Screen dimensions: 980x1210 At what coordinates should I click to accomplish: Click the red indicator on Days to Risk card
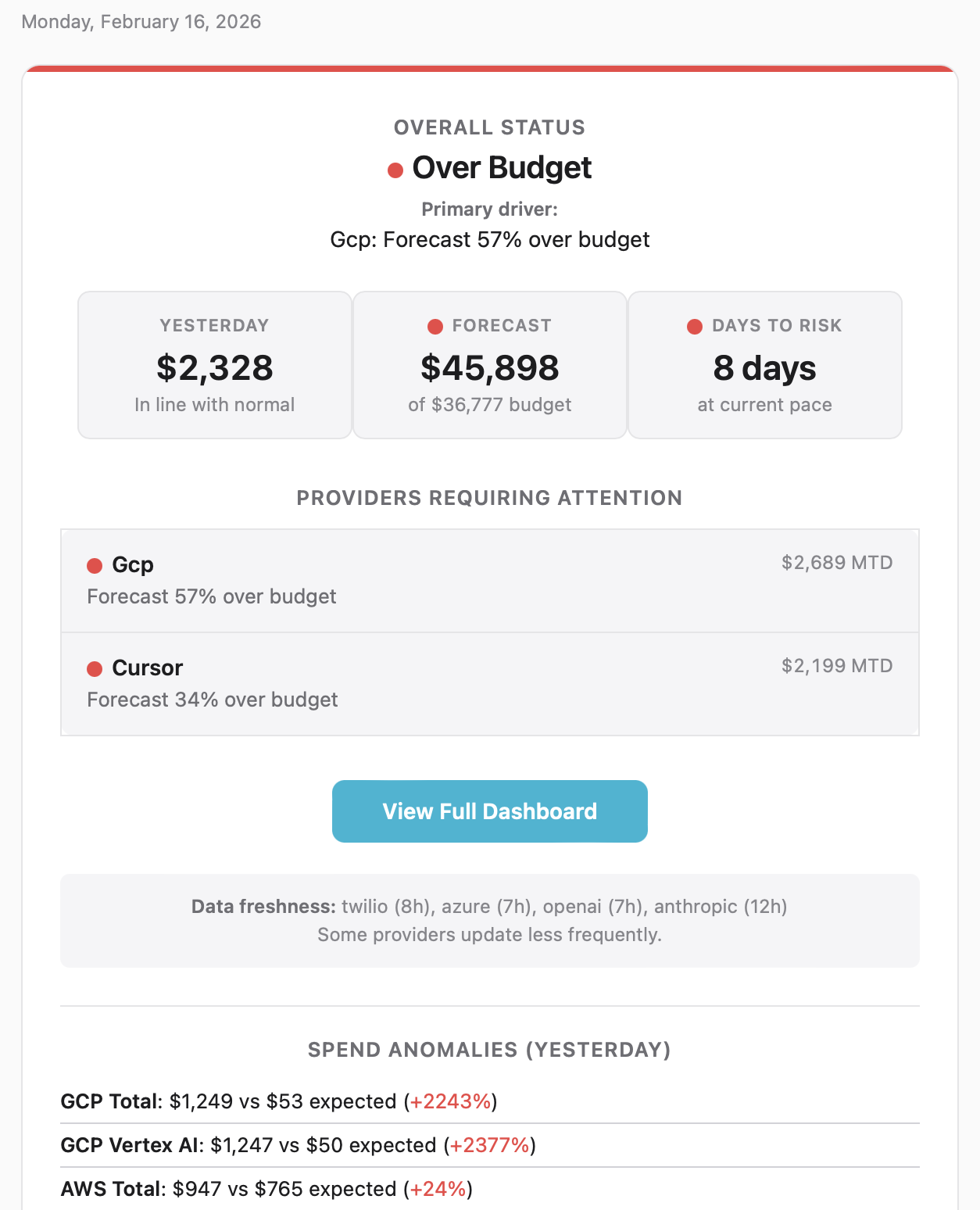point(696,326)
